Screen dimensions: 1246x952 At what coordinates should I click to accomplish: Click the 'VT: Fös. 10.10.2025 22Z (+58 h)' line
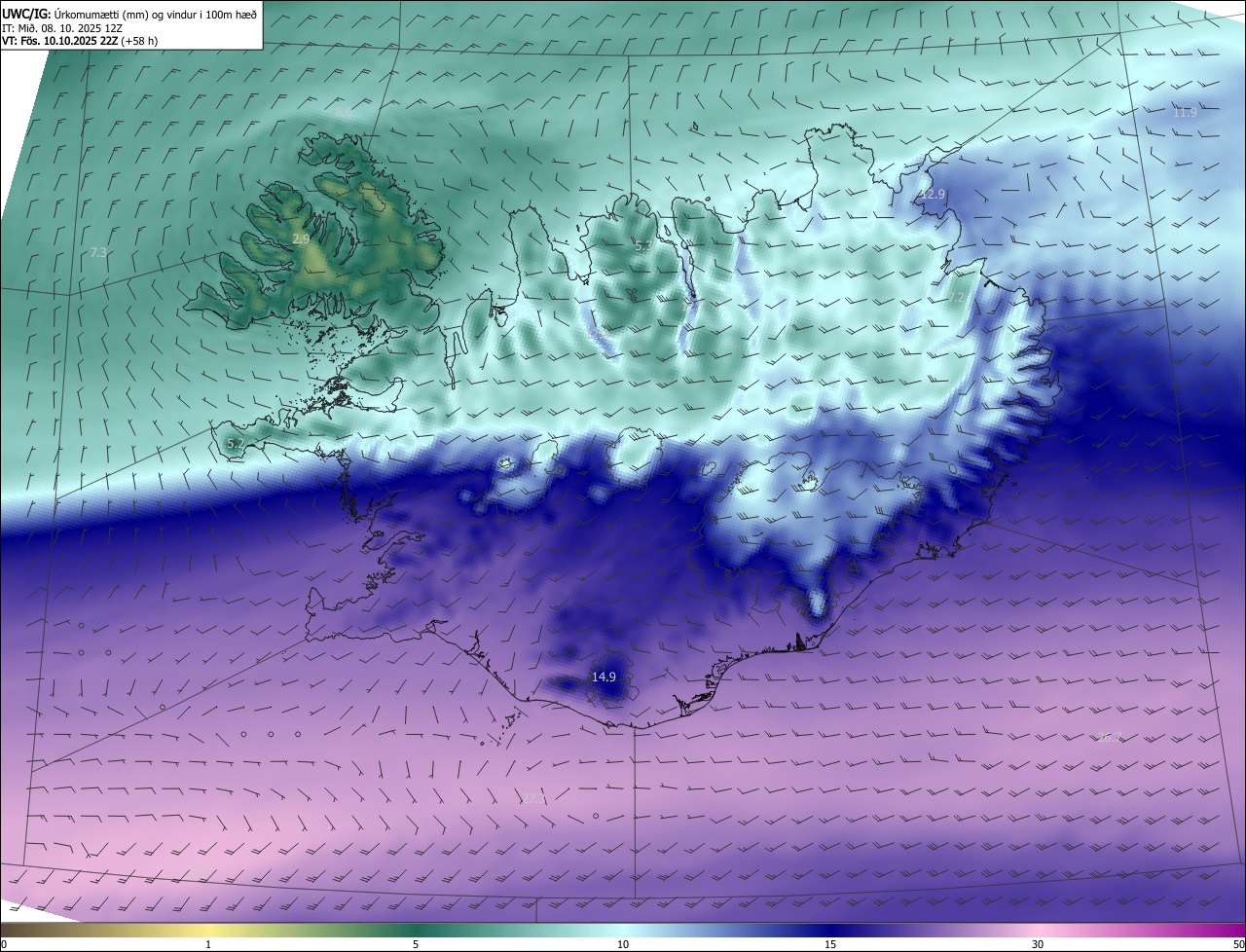click(x=80, y=41)
